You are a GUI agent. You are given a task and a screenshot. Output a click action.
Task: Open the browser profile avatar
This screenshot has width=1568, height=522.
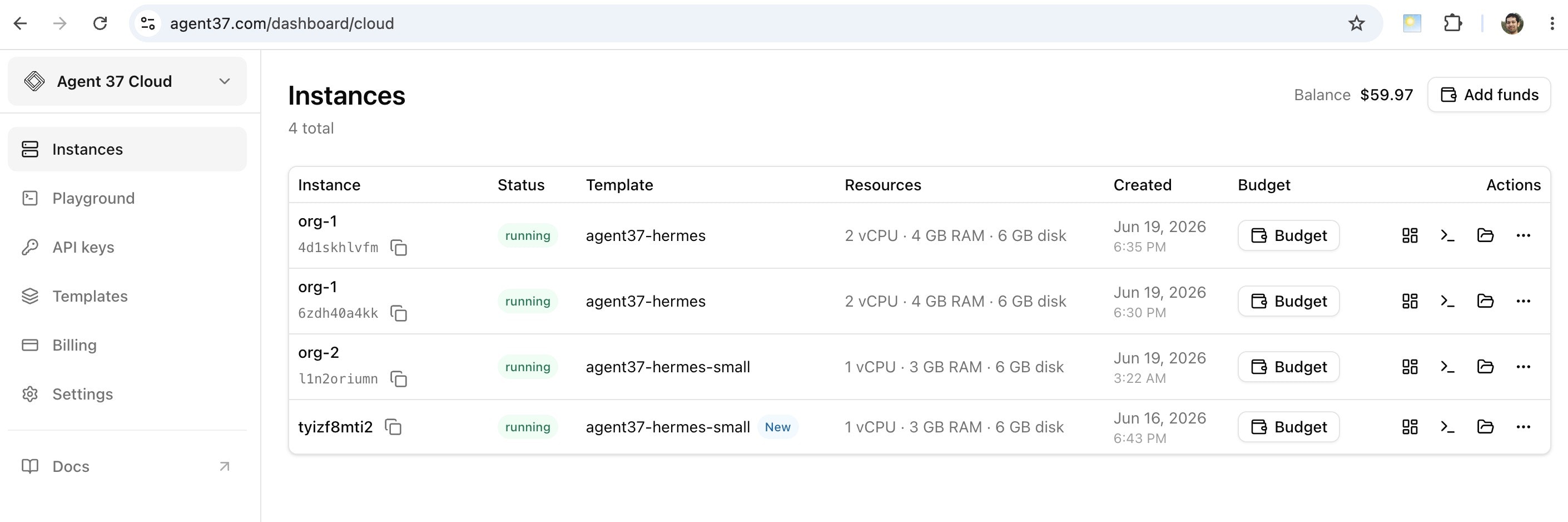click(x=1512, y=24)
